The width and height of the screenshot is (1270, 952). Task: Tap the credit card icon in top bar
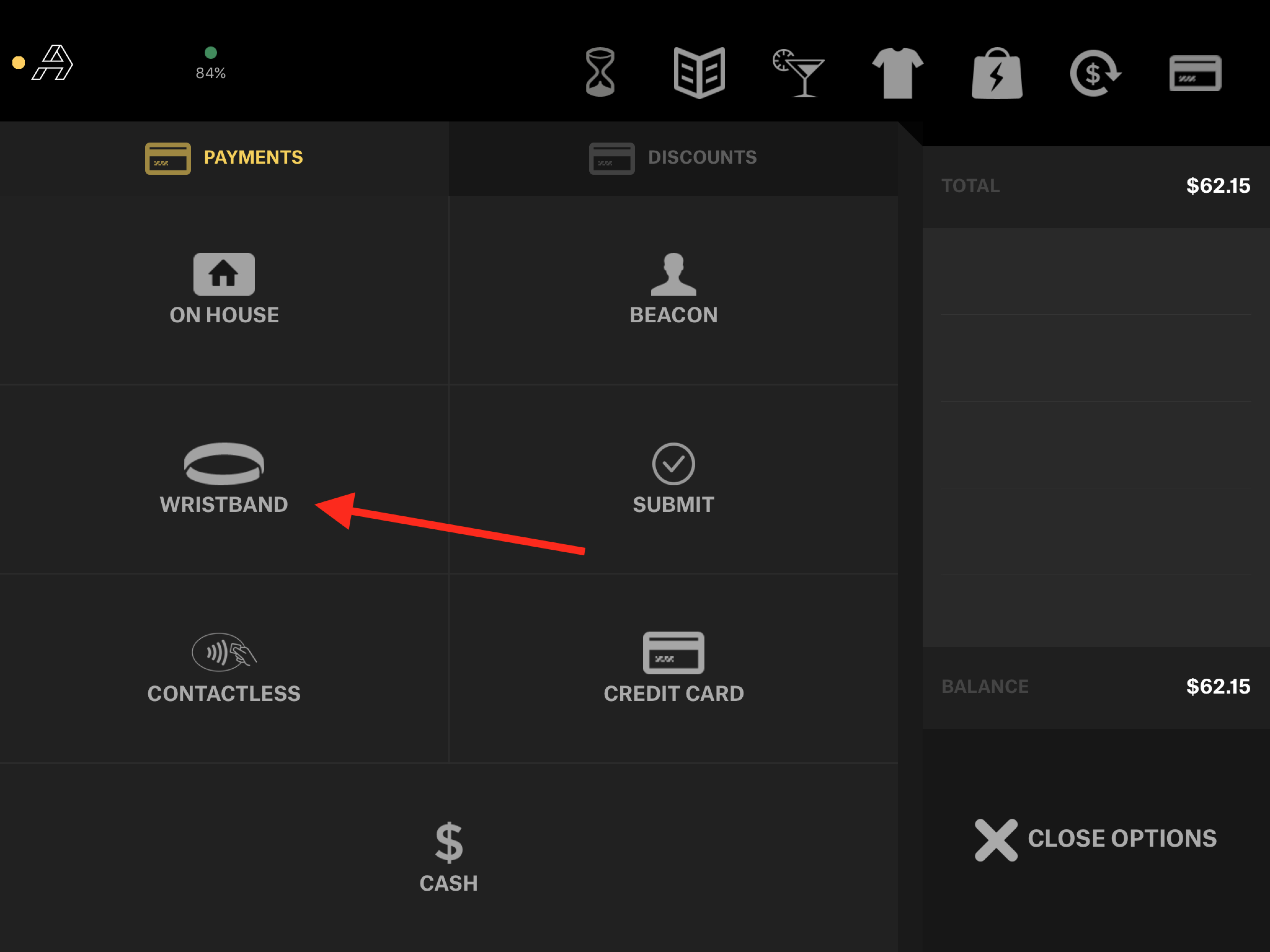[x=1195, y=73]
